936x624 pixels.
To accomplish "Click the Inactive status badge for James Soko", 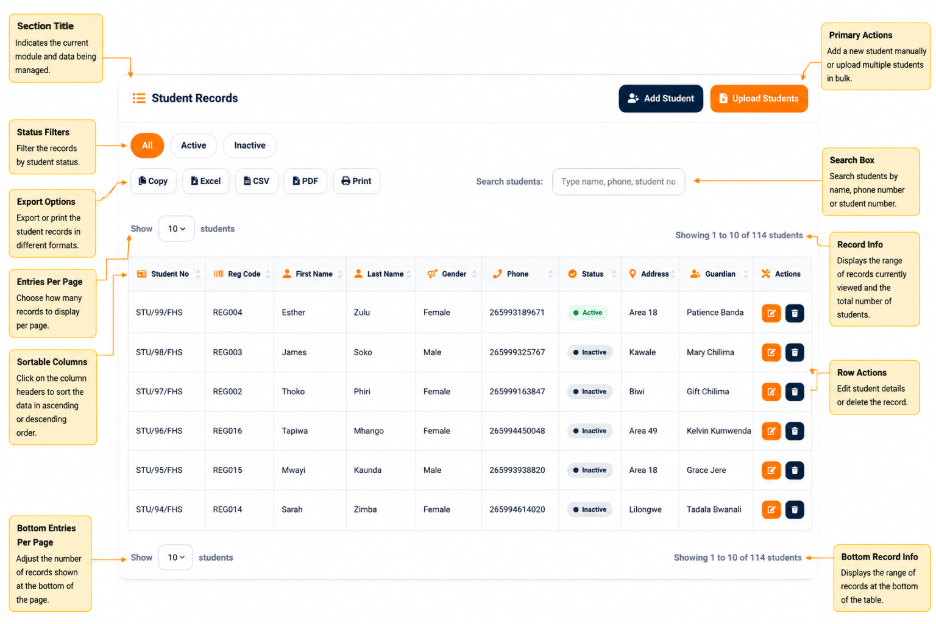I will 590,352.
